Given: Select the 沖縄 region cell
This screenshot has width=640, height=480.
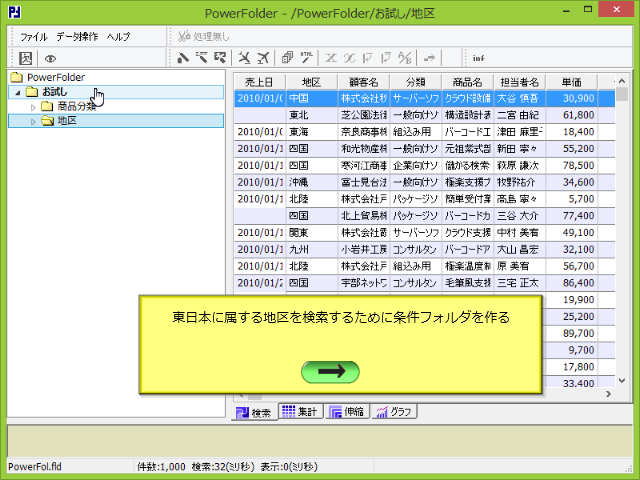Looking at the screenshot, I should click(311, 182).
